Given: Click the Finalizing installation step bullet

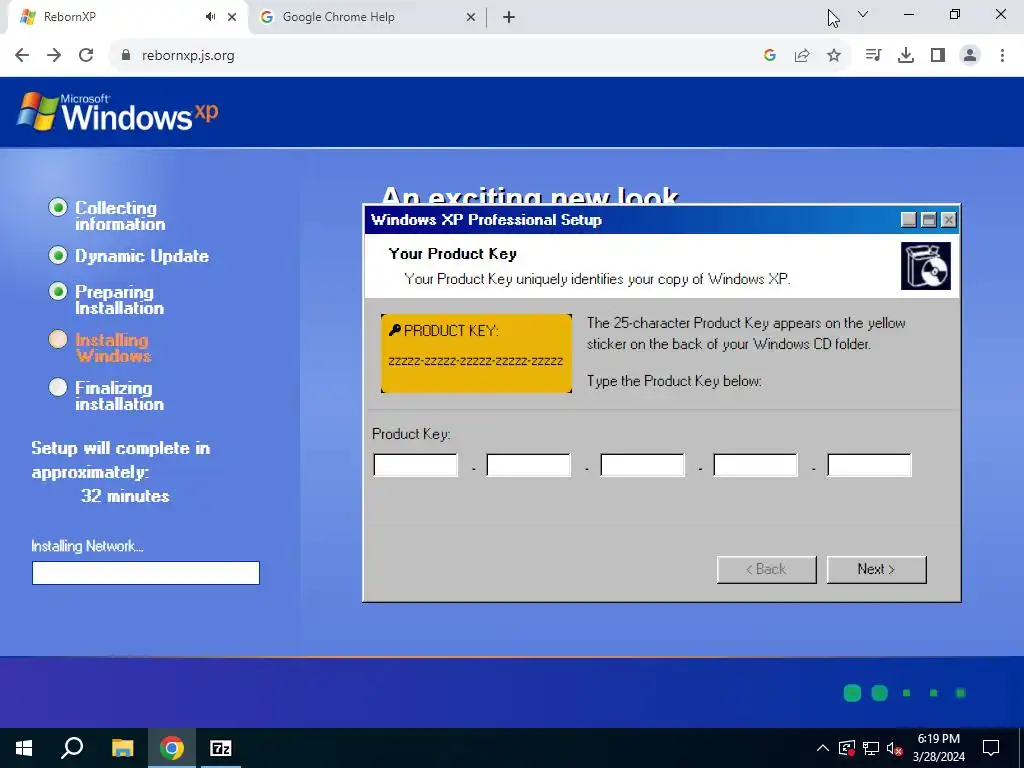Looking at the screenshot, I should tap(57, 387).
